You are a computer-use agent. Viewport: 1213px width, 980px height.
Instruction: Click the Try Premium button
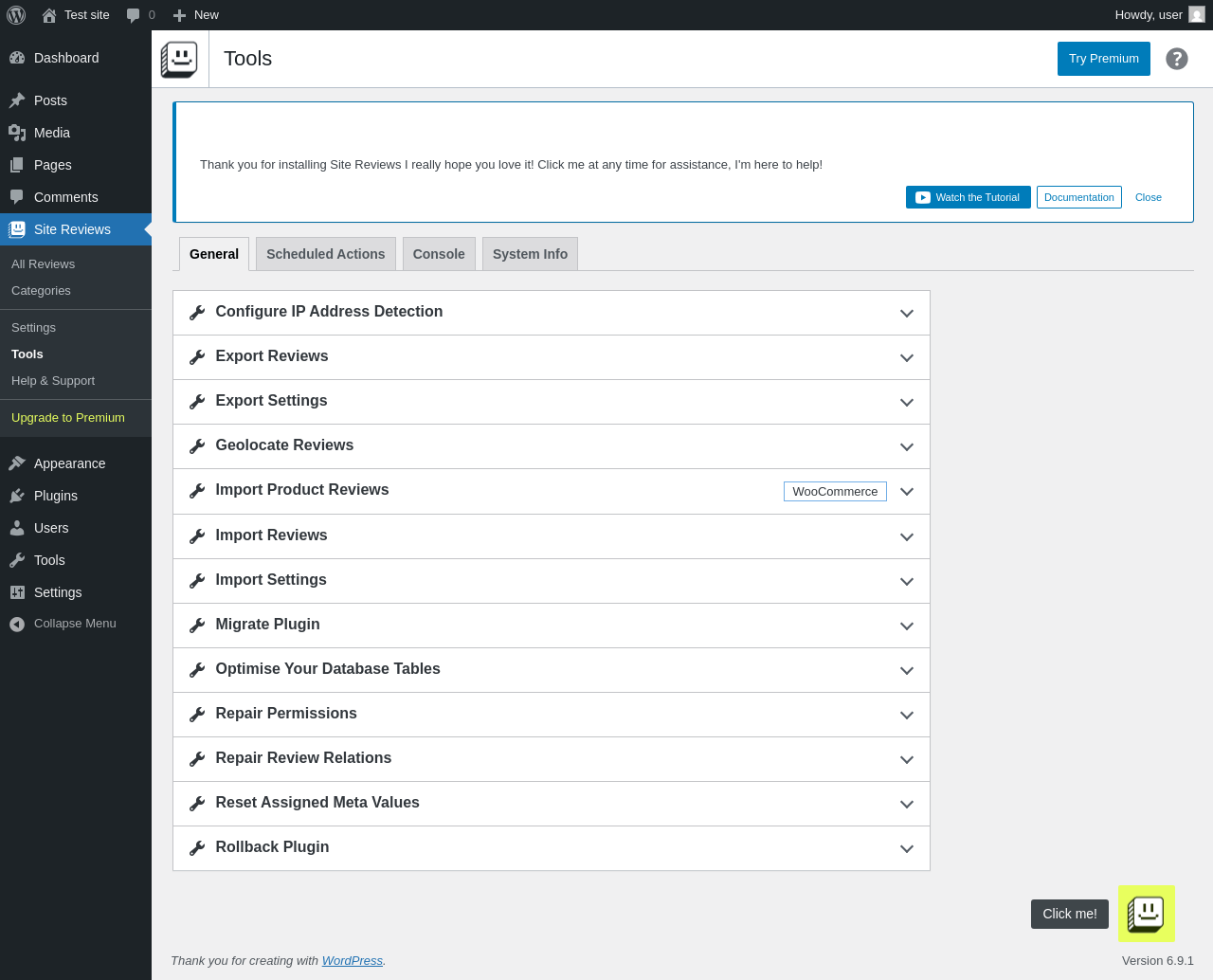(1103, 59)
